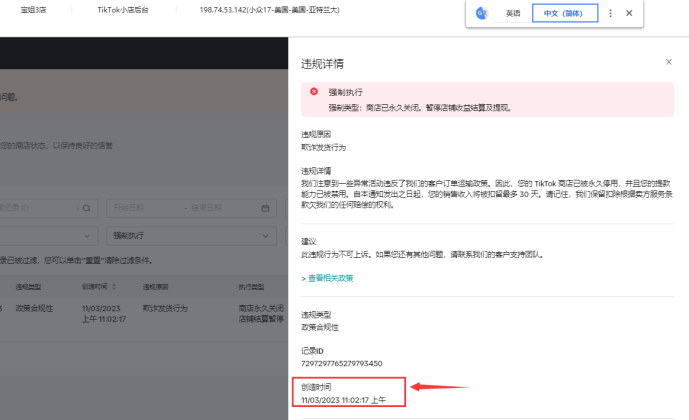The width and height of the screenshot is (689, 420).
Task: Open translate options three-dot menu
Action: click(x=611, y=13)
